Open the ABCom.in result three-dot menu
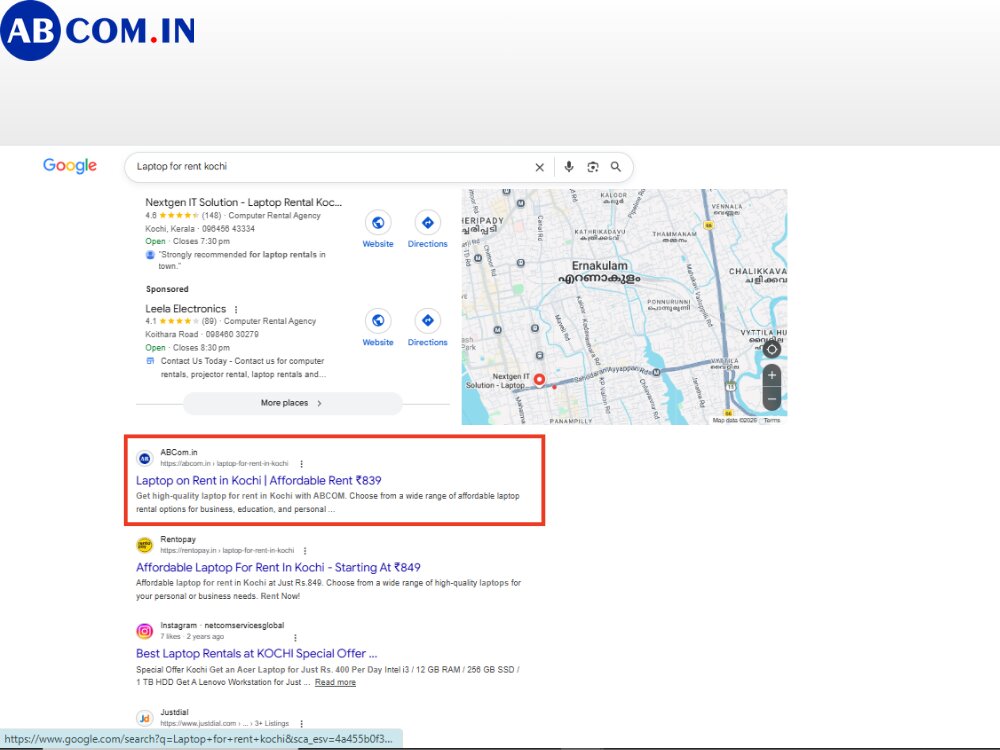Image resolution: width=1000 pixels, height=750 pixels. 302,464
